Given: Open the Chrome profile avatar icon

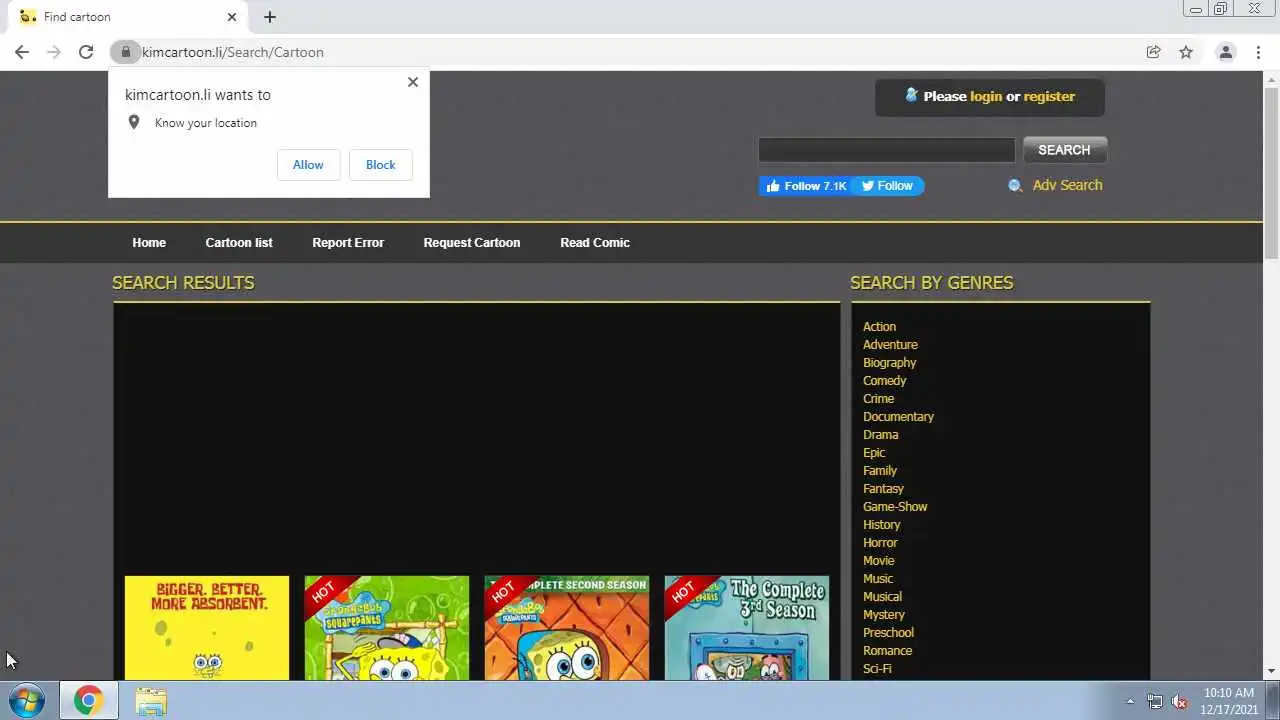Looking at the screenshot, I should click(x=1225, y=52).
